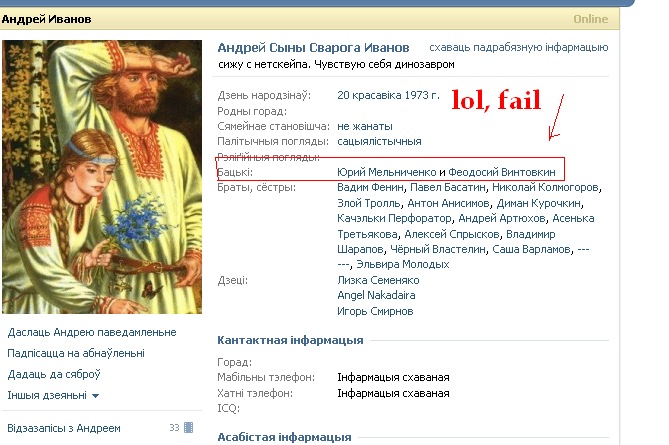This screenshot has height=445, width=669.
Task: Collapse the Кантактная інфармацыя section header
Action: 290,340
